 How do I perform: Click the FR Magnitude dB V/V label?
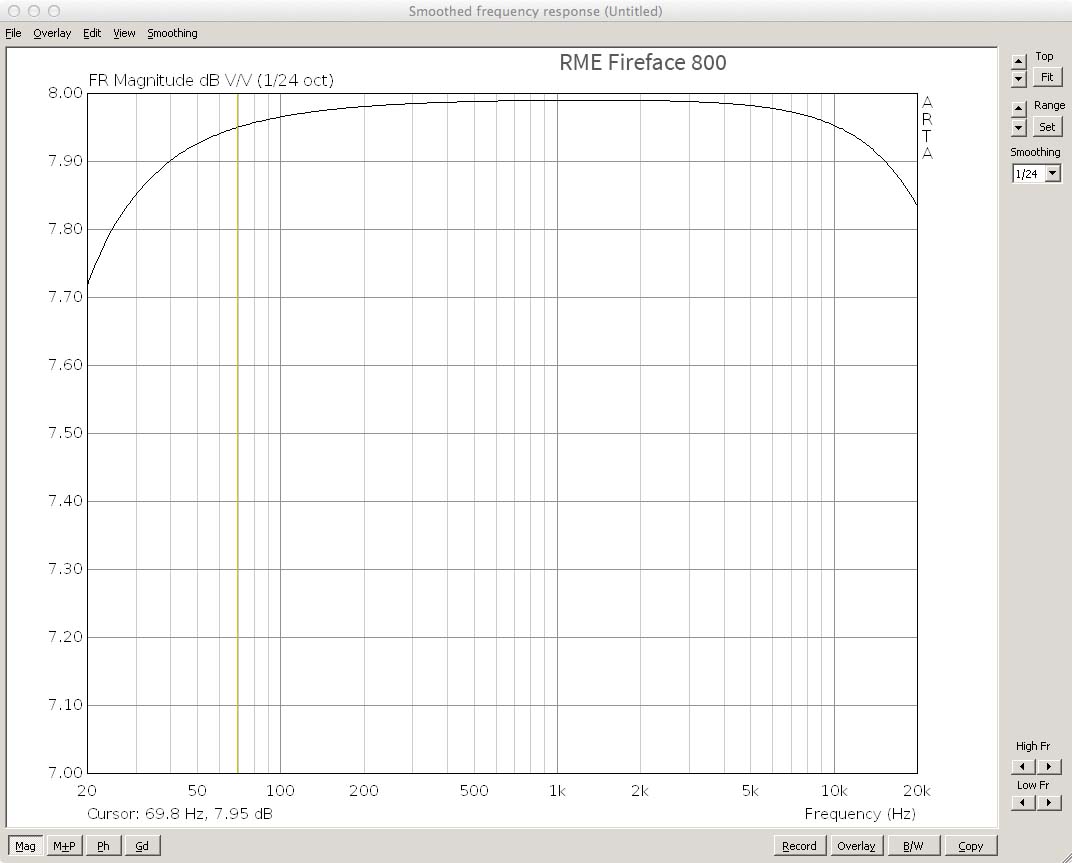[x=211, y=80]
